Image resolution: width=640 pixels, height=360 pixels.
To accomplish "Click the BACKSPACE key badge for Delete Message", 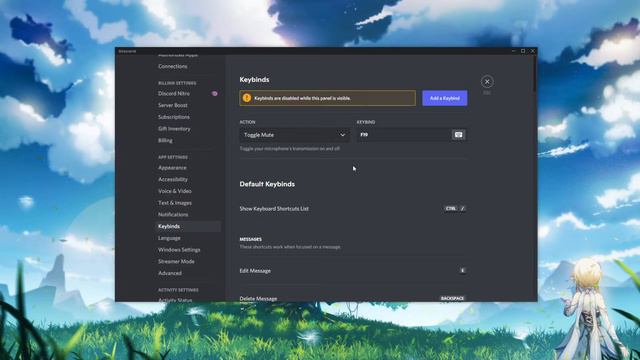I will (453, 298).
